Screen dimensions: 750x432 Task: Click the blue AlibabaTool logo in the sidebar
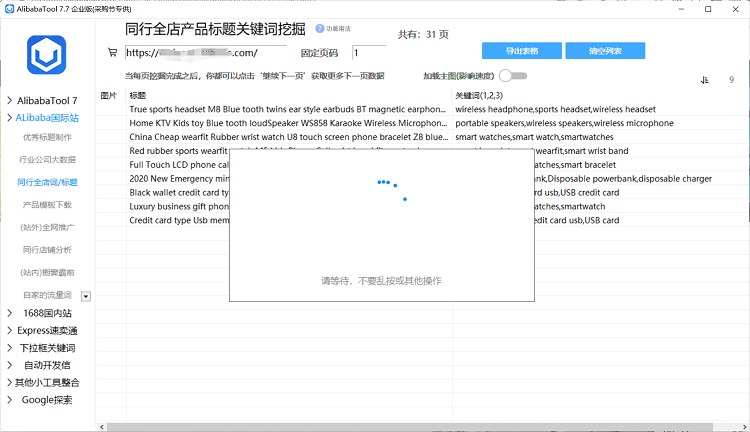click(46, 55)
